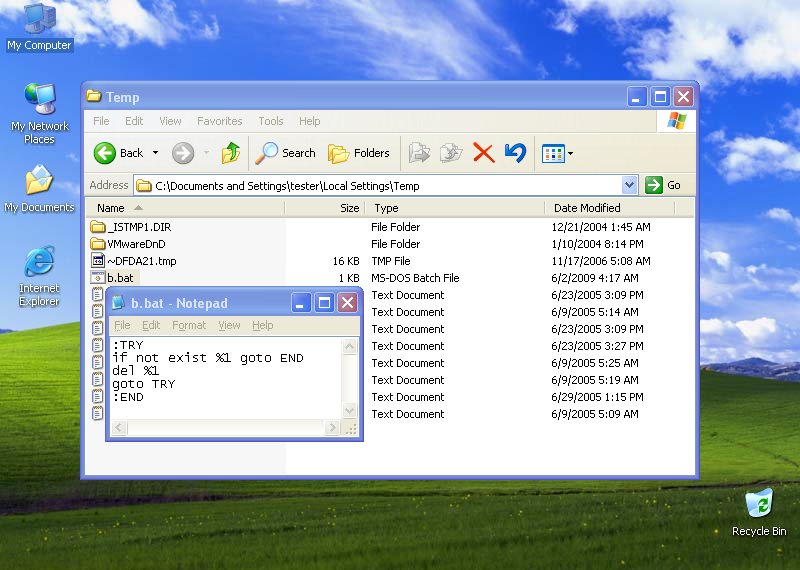Image resolution: width=800 pixels, height=570 pixels.
Task: Click the VMwareDnD folder icon
Action: 97,243
